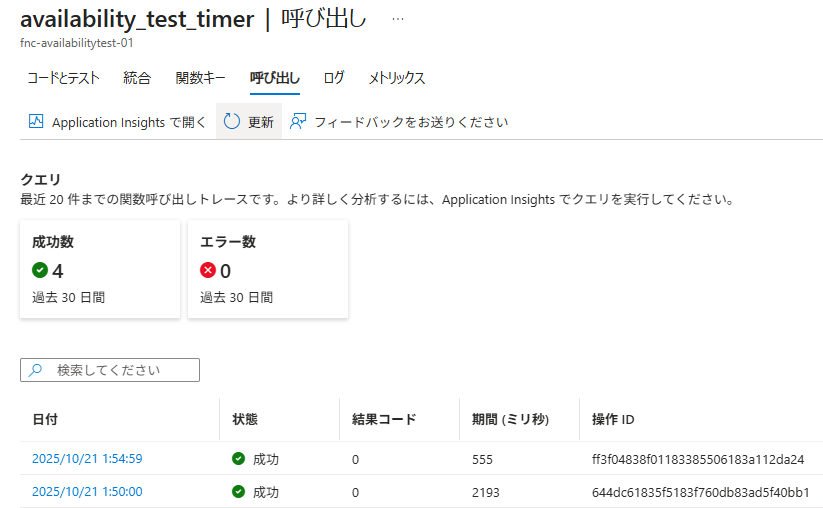Click duration value 555
823x508 pixels.
click(x=482, y=460)
